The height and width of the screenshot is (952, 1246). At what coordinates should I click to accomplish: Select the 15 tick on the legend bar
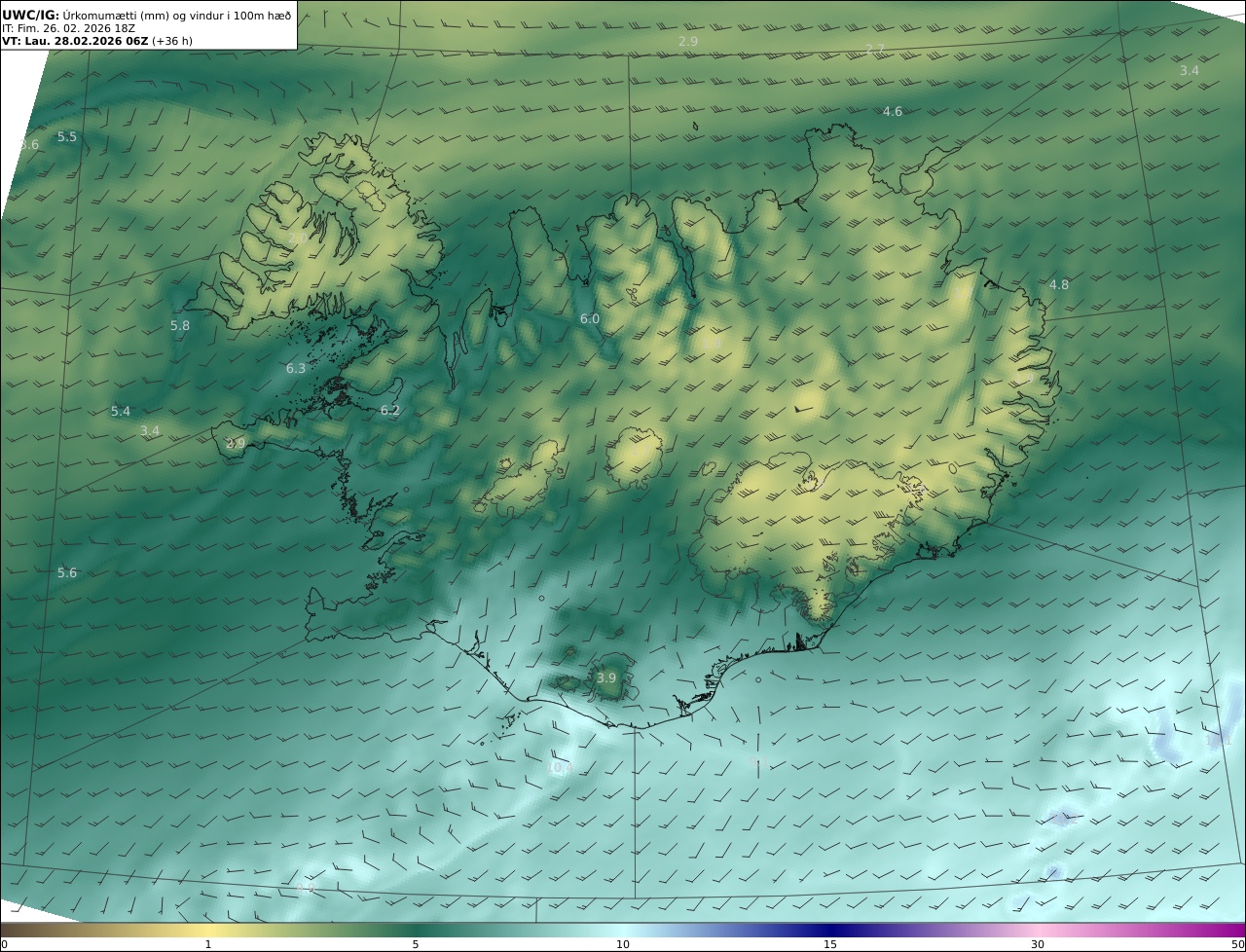830,944
